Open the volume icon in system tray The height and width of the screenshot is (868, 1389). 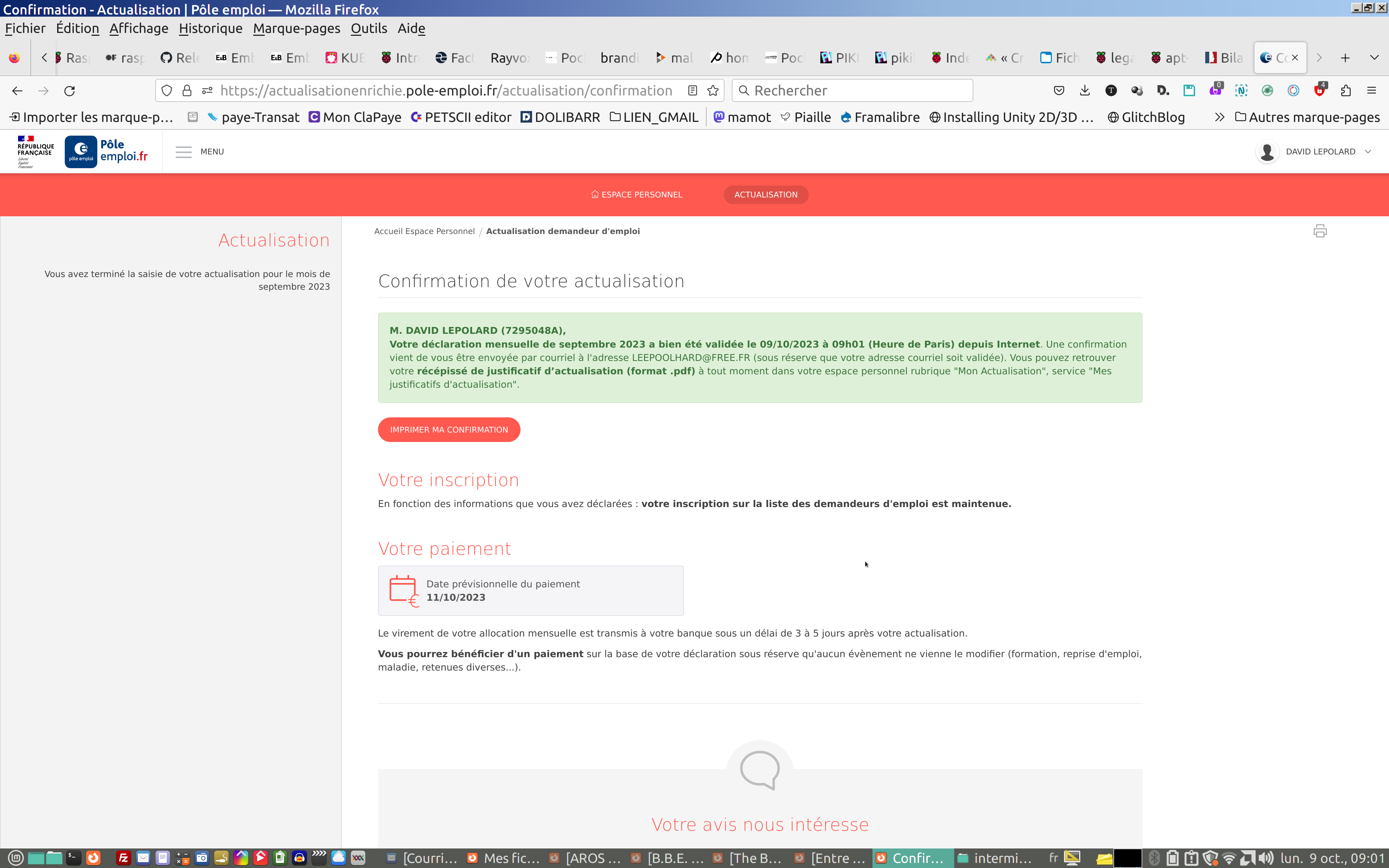tap(1266, 858)
